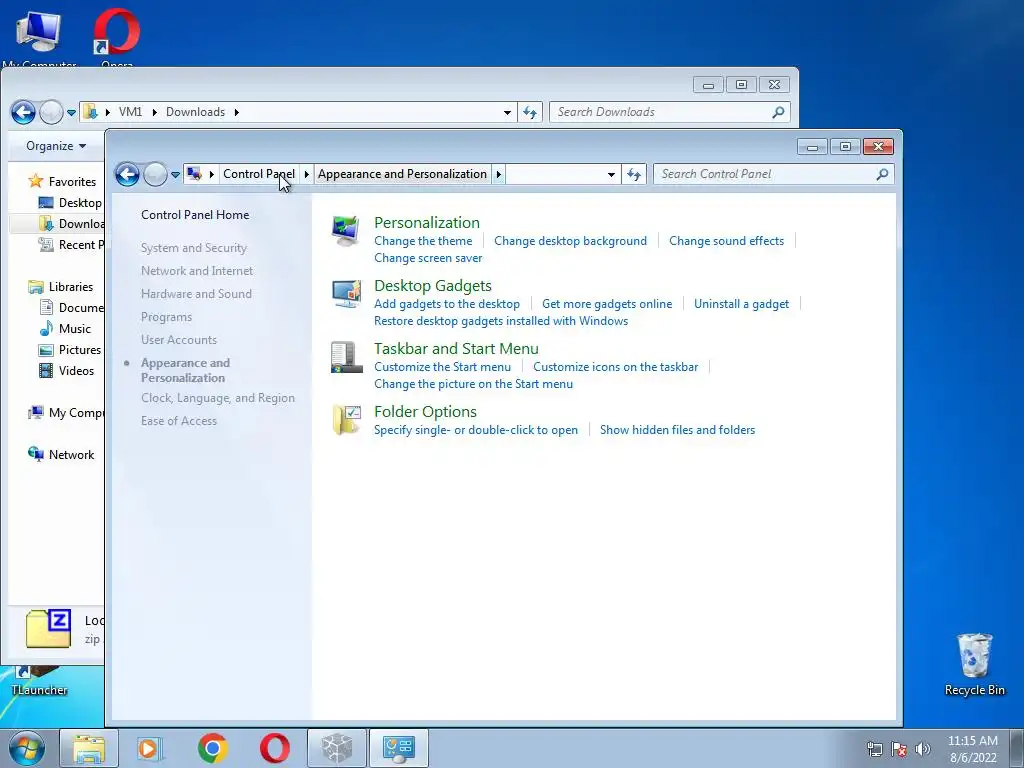Open Opera from the taskbar
The image size is (1024, 768).
click(x=275, y=748)
